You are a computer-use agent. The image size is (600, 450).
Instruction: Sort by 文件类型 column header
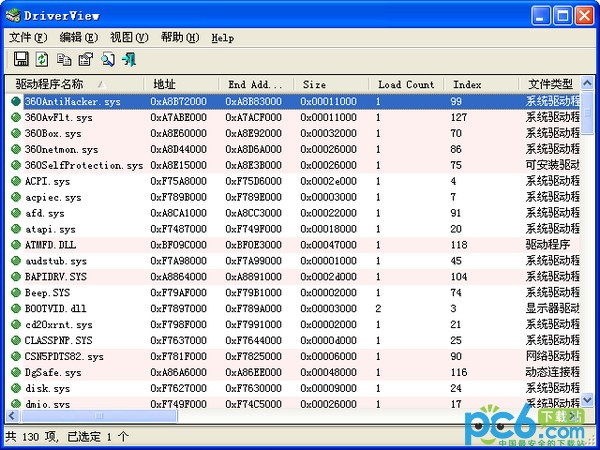(549, 84)
